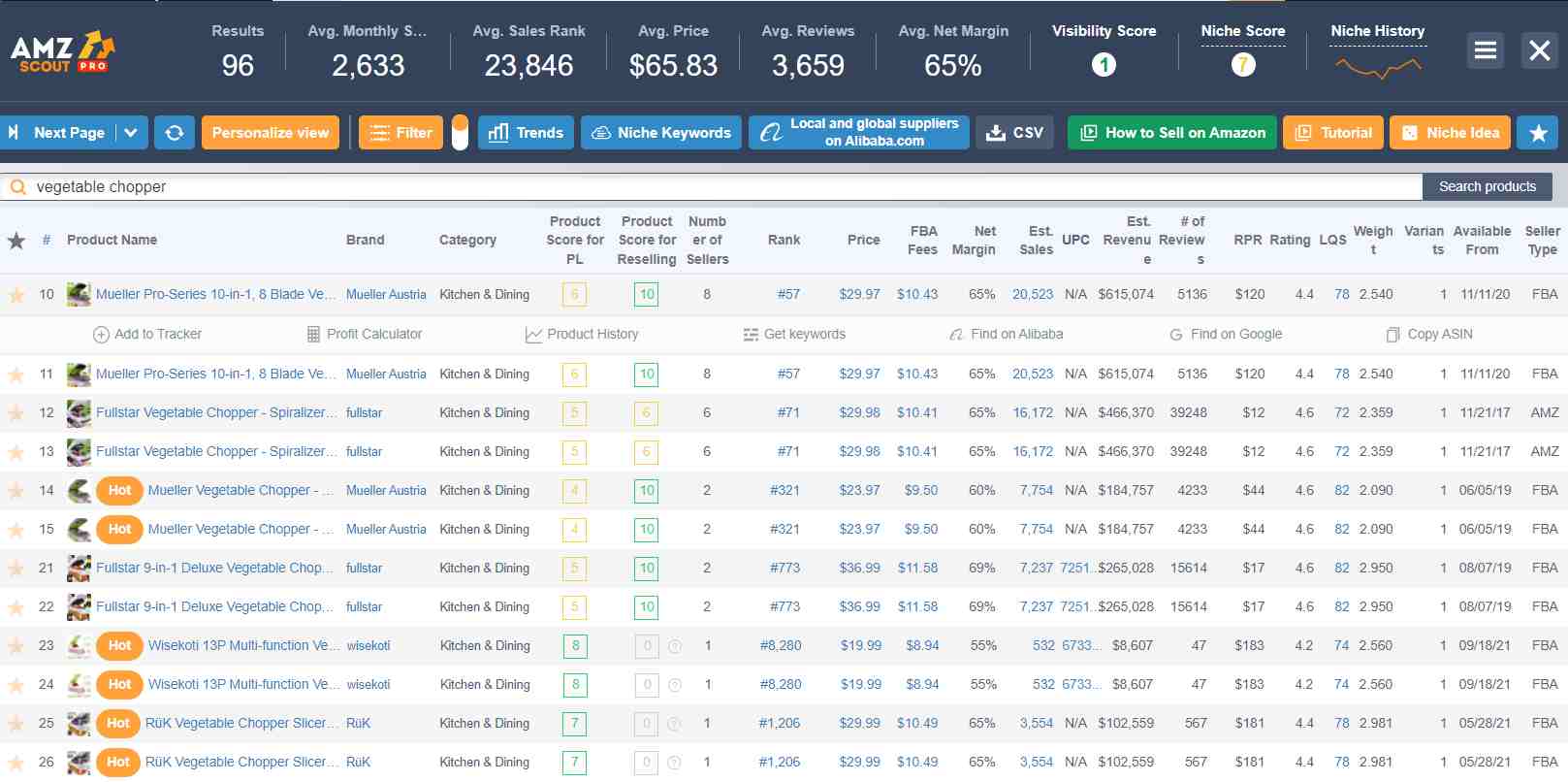
Task: Sort by Brand column
Action: 366,241
